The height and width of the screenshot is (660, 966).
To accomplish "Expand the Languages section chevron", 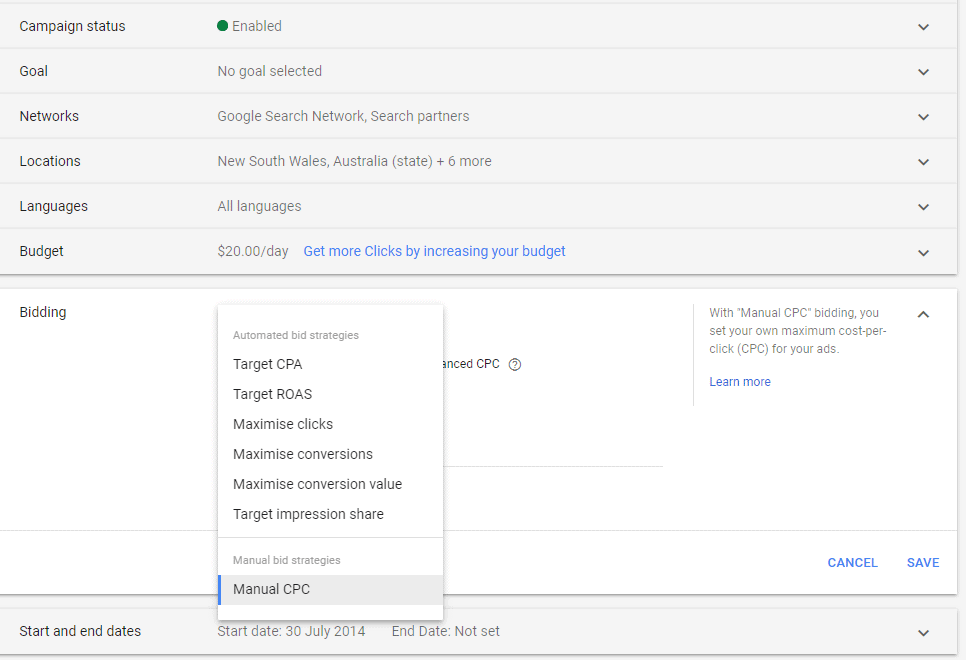I will tap(923, 207).
